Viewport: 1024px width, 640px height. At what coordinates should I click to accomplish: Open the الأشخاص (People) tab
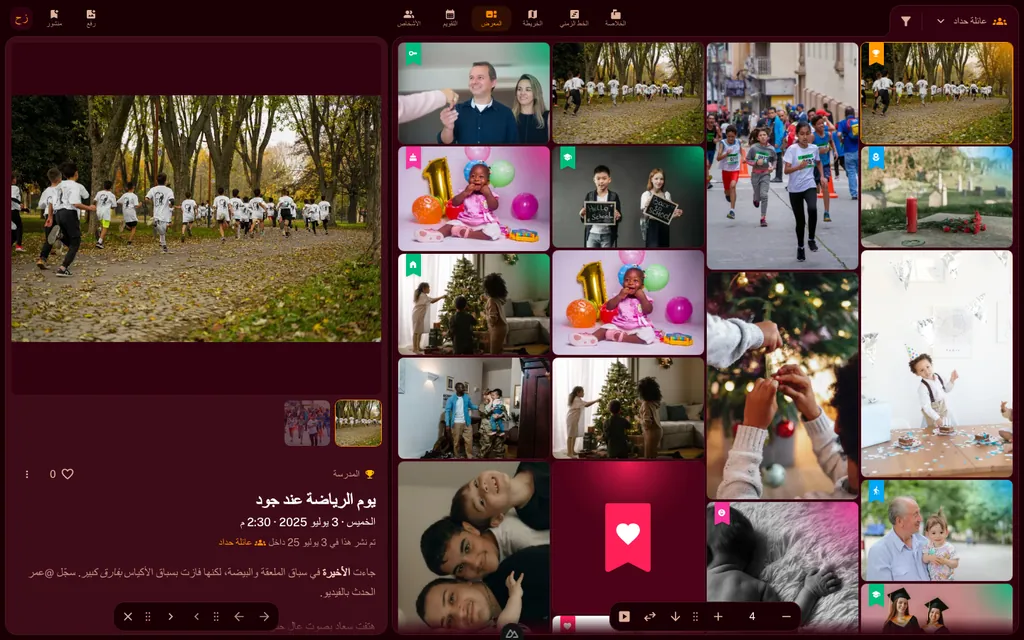(x=409, y=18)
